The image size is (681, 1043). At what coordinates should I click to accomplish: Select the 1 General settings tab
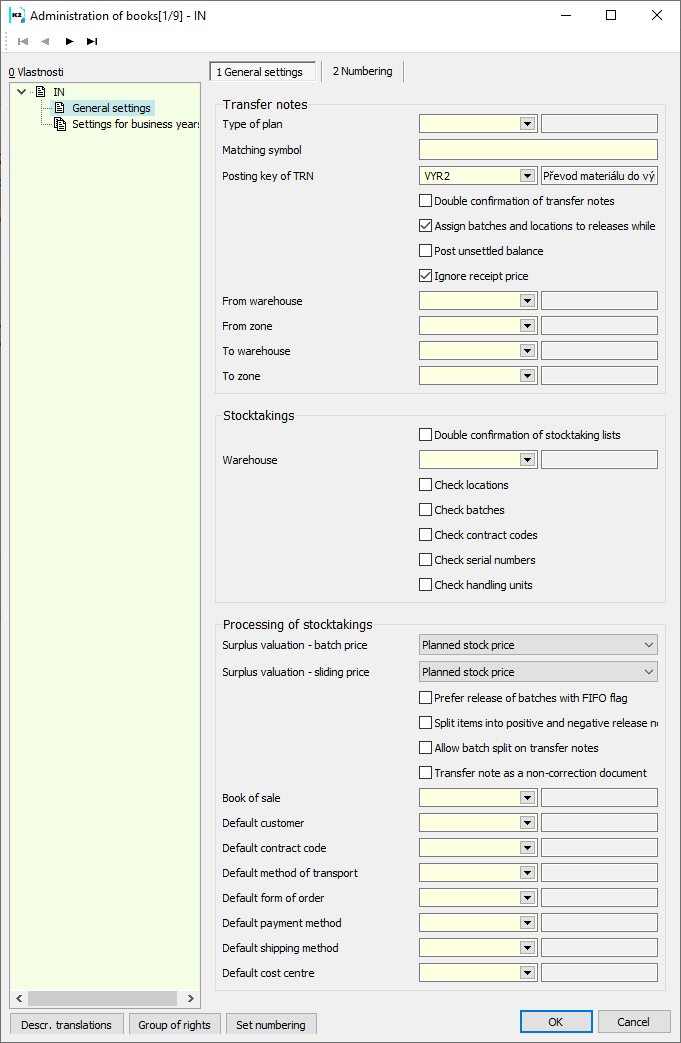[260, 72]
